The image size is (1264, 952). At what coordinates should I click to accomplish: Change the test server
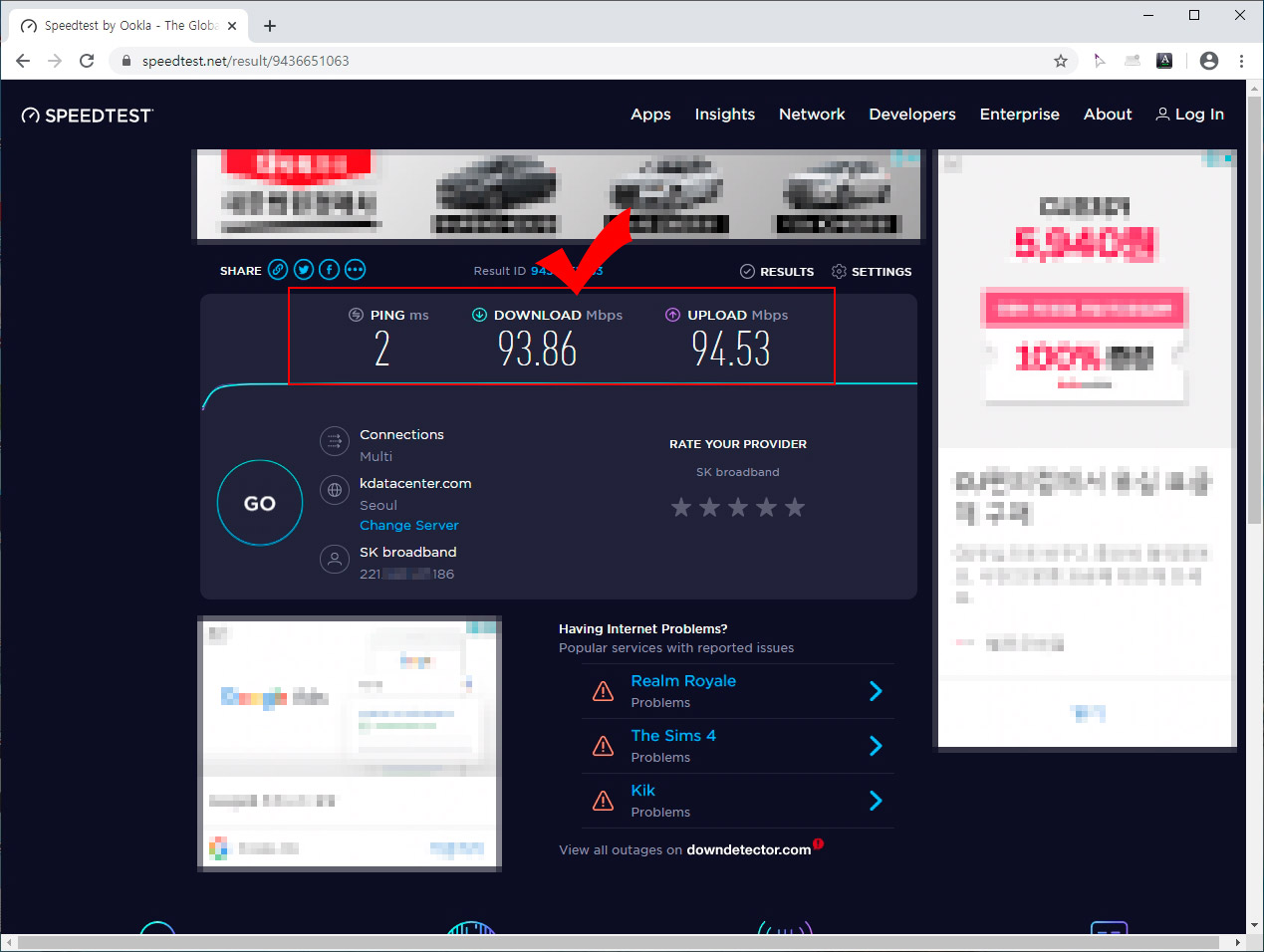click(x=409, y=525)
